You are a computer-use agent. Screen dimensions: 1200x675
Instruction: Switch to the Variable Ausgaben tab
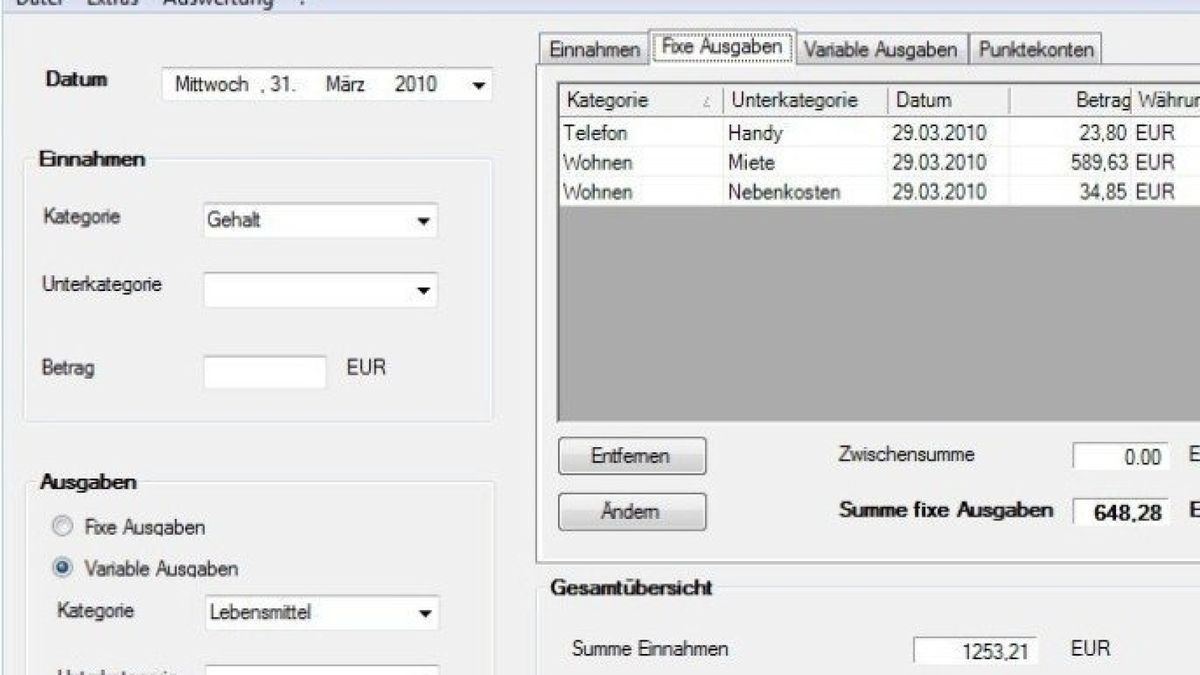[879, 47]
